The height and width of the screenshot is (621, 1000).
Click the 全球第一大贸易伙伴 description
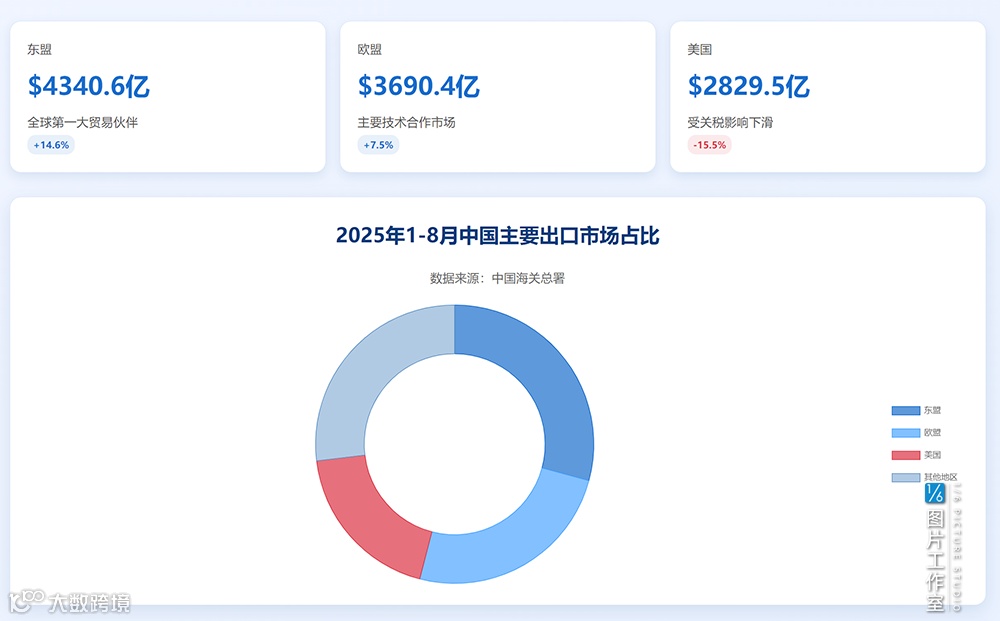point(82,122)
